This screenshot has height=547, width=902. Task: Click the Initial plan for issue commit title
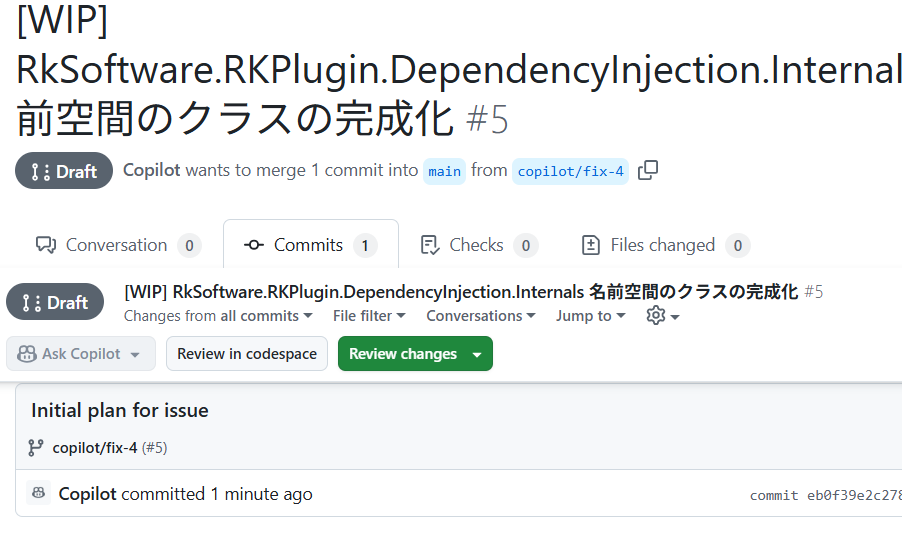point(120,410)
